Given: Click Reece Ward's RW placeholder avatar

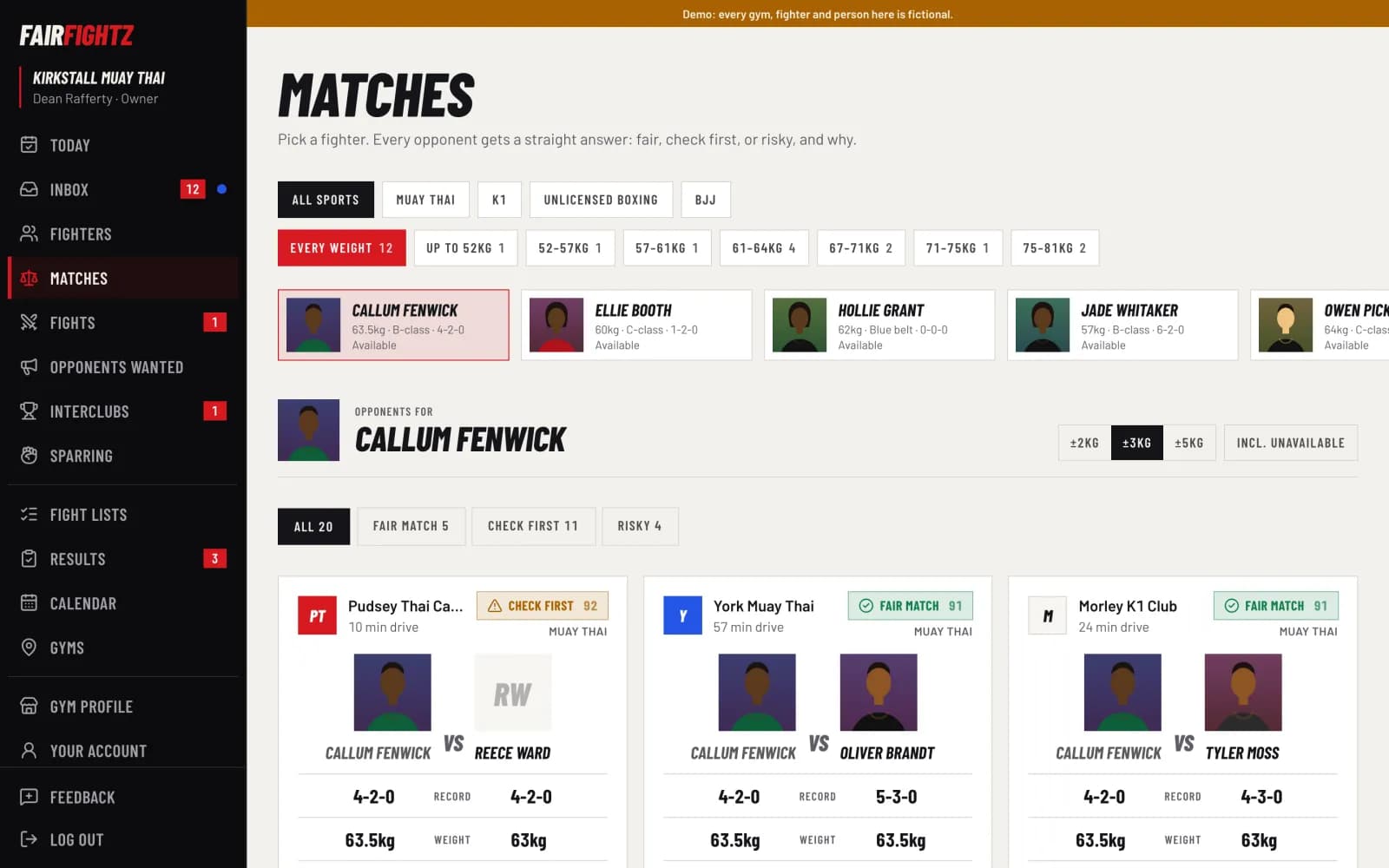Looking at the screenshot, I should [513, 693].
